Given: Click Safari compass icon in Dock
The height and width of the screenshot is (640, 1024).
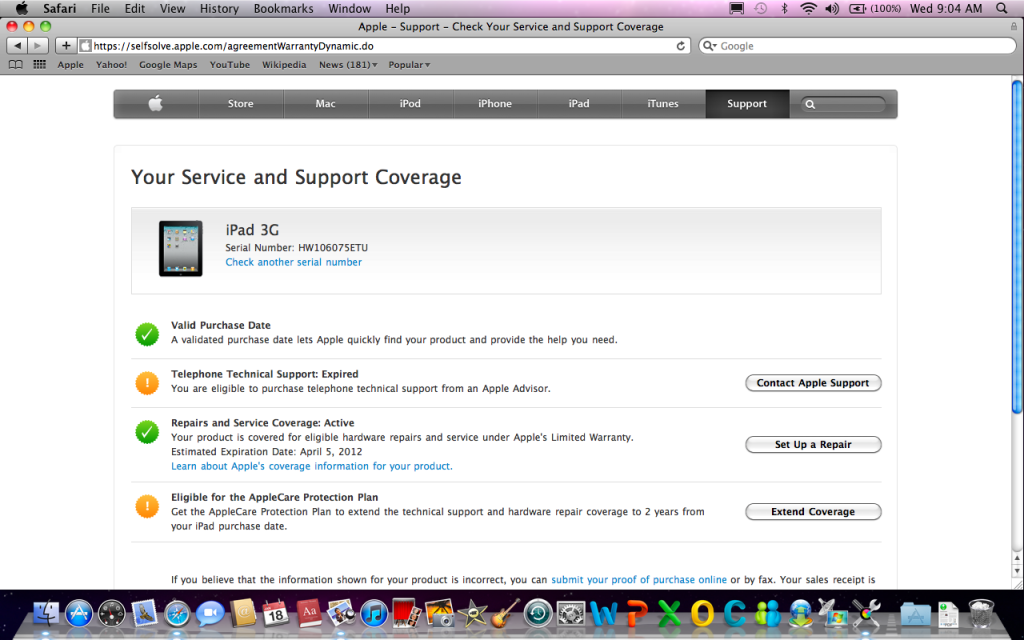Looking at the screenshot, I should 177,614.
